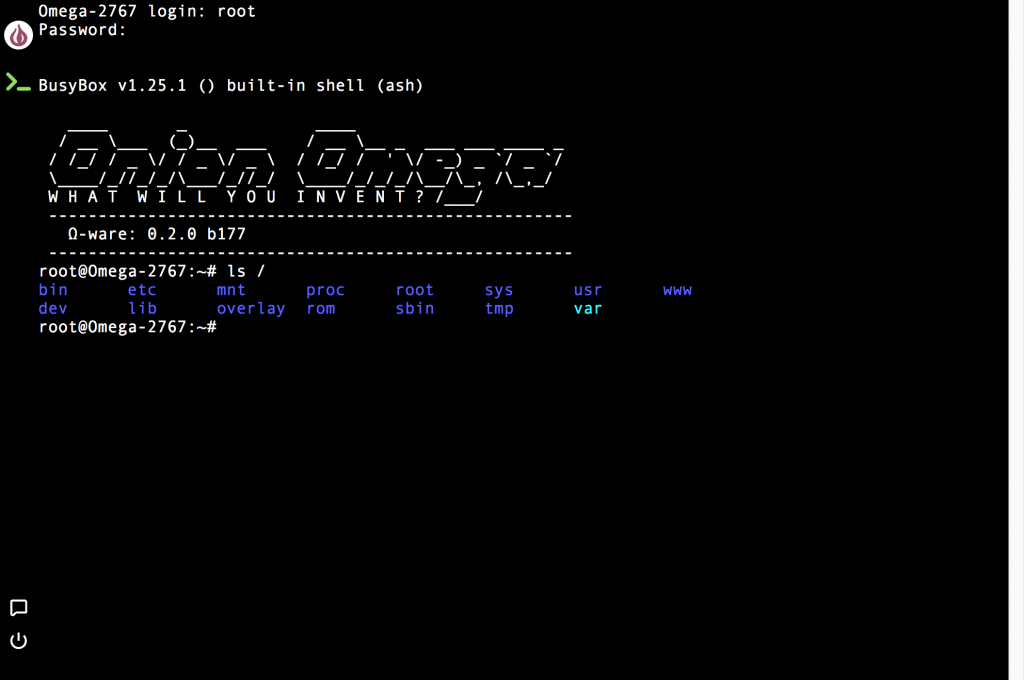Click the 'usr' directory name

click(588, 290)
